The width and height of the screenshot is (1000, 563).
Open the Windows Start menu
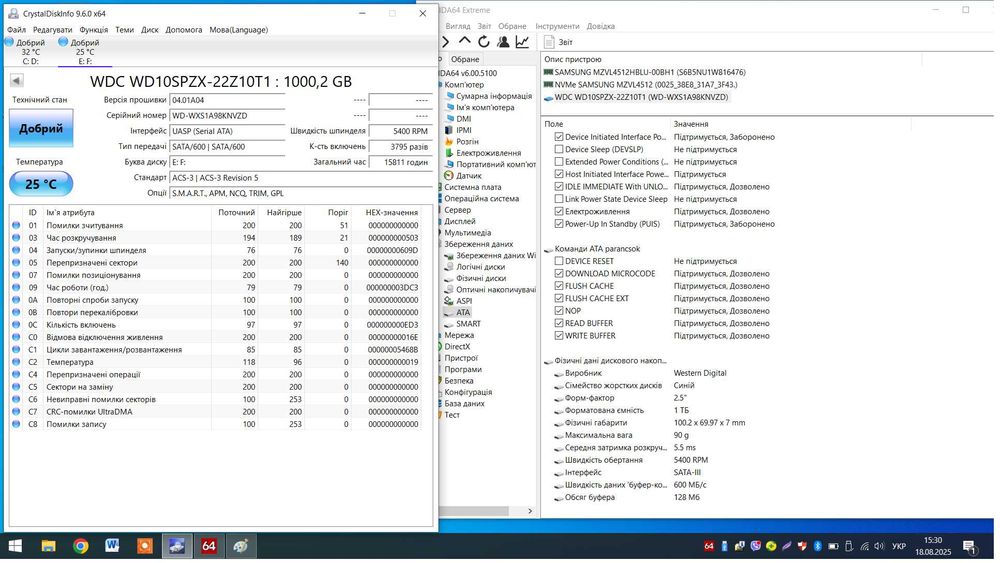(15, 546)
